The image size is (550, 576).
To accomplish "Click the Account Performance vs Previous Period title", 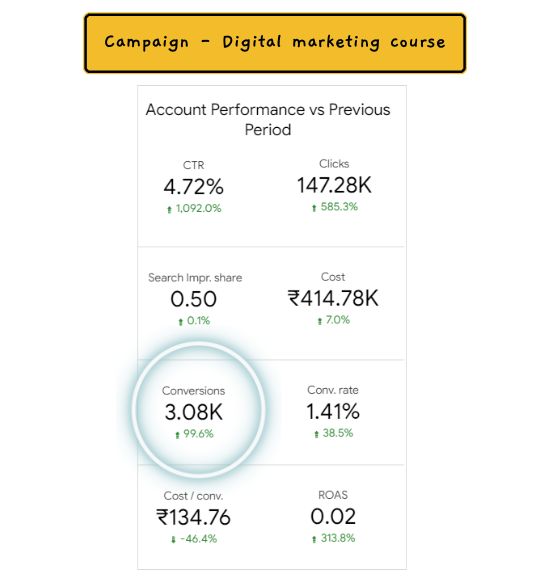I will (x=268, y=119).
